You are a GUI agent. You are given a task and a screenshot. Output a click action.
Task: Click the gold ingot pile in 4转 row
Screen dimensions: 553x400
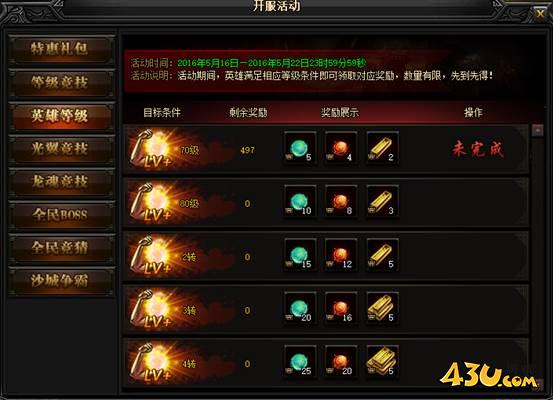(382, 362)
